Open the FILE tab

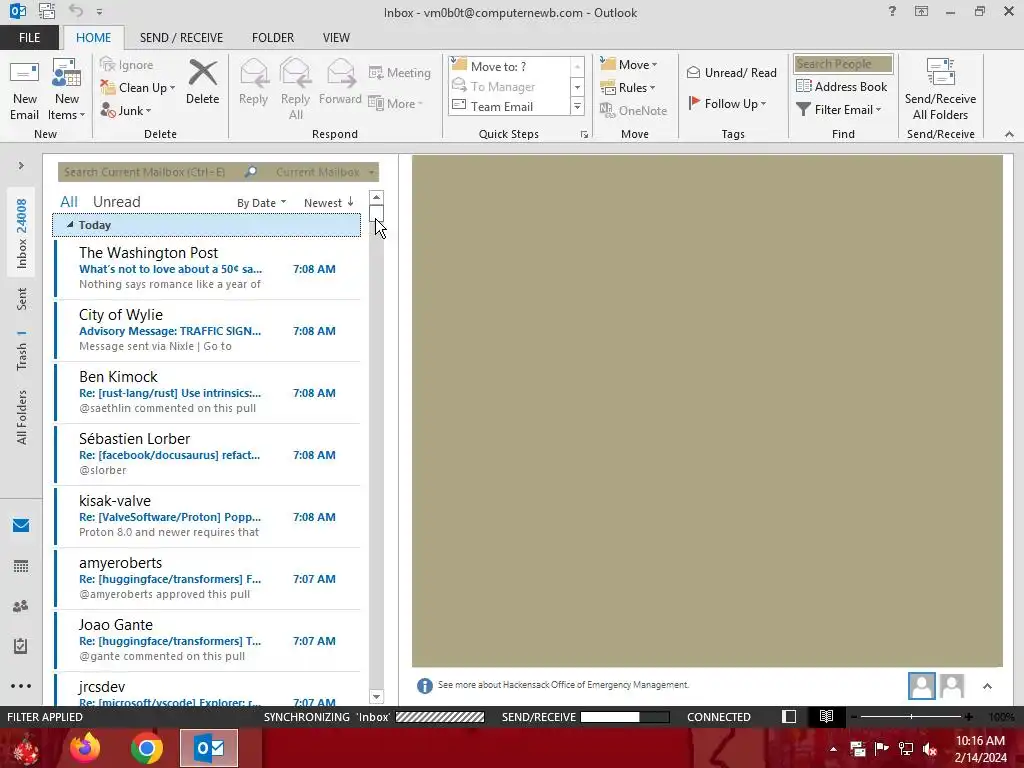point(29,38)
